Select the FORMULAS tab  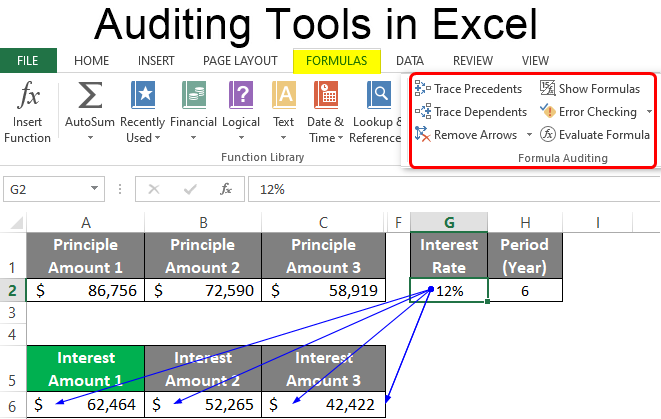click(x=337, y=61)
